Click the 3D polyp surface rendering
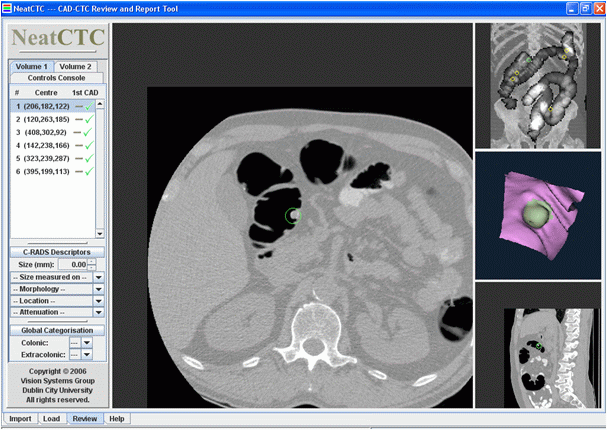Viewport: 607px width, 430px height. pos(538,216)
